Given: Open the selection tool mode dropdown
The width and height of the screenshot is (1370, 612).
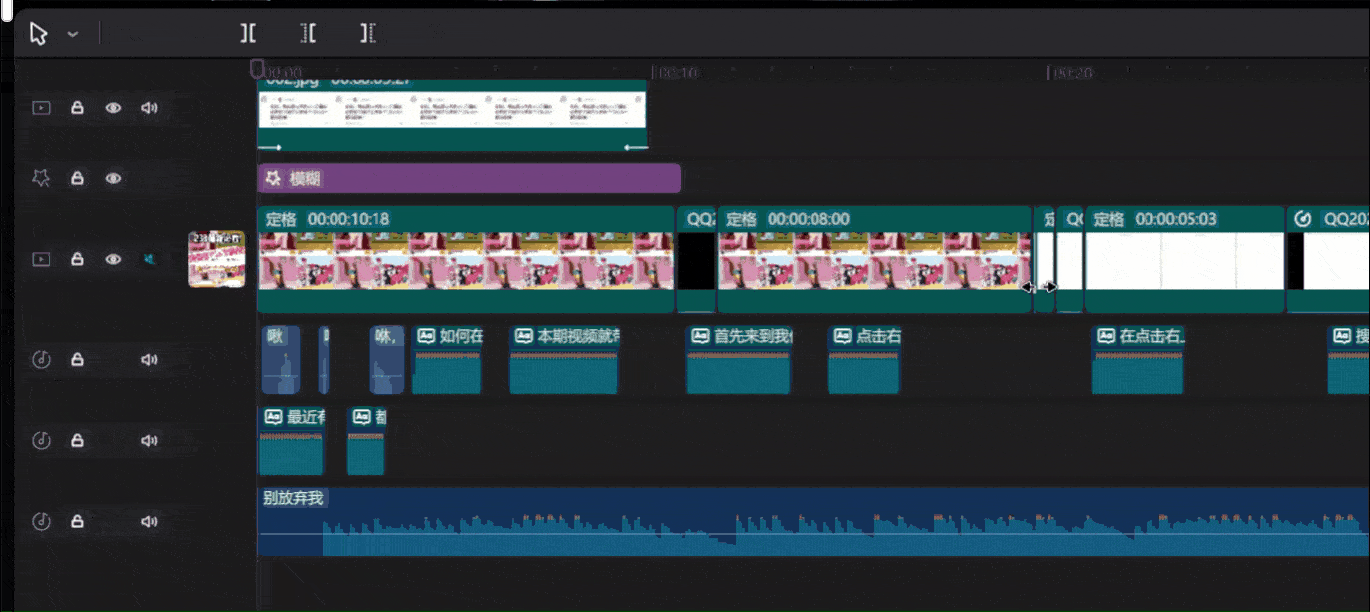Looking at the screenshot, I should point(73,34).
